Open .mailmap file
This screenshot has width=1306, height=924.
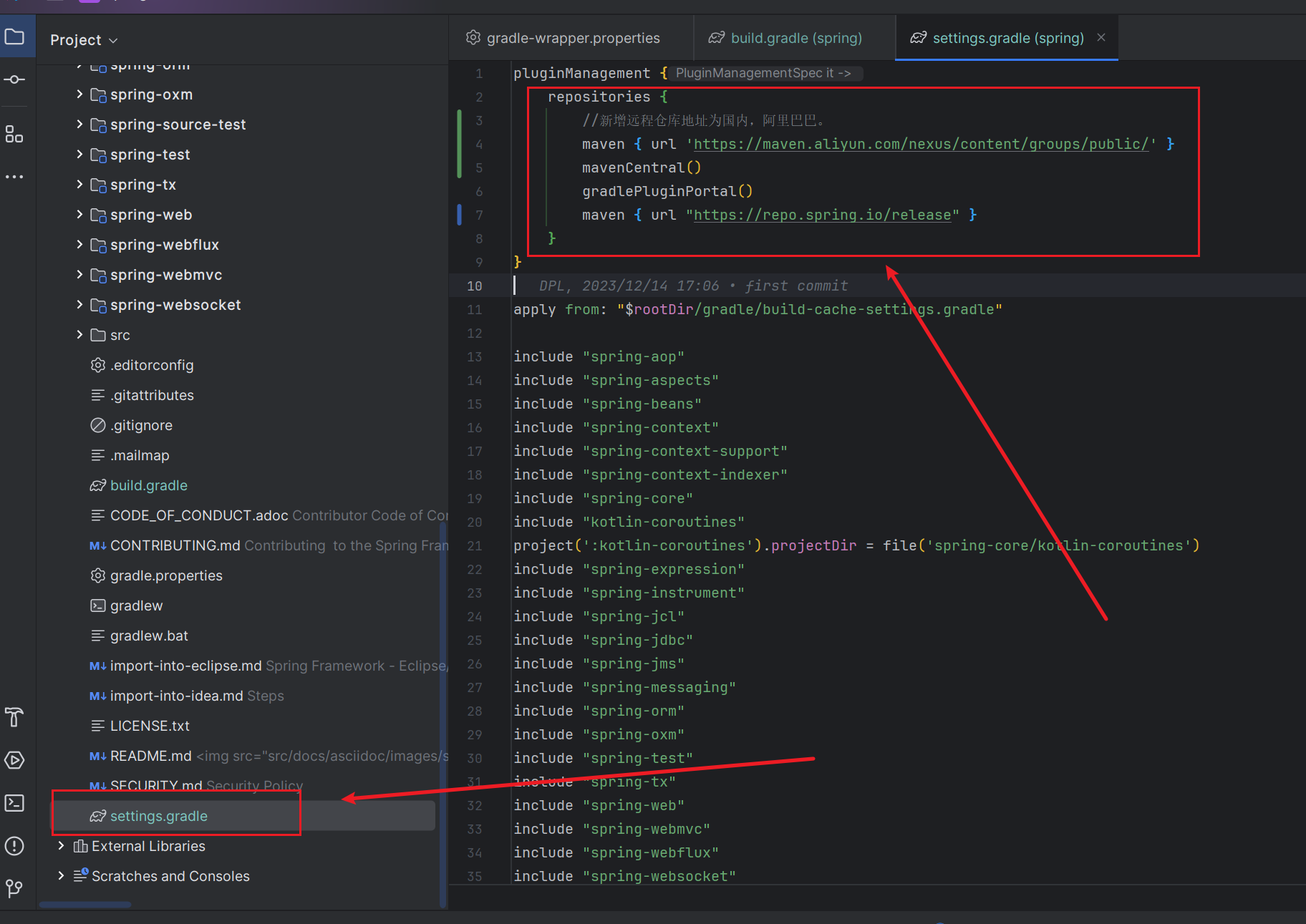coord(140,455)
